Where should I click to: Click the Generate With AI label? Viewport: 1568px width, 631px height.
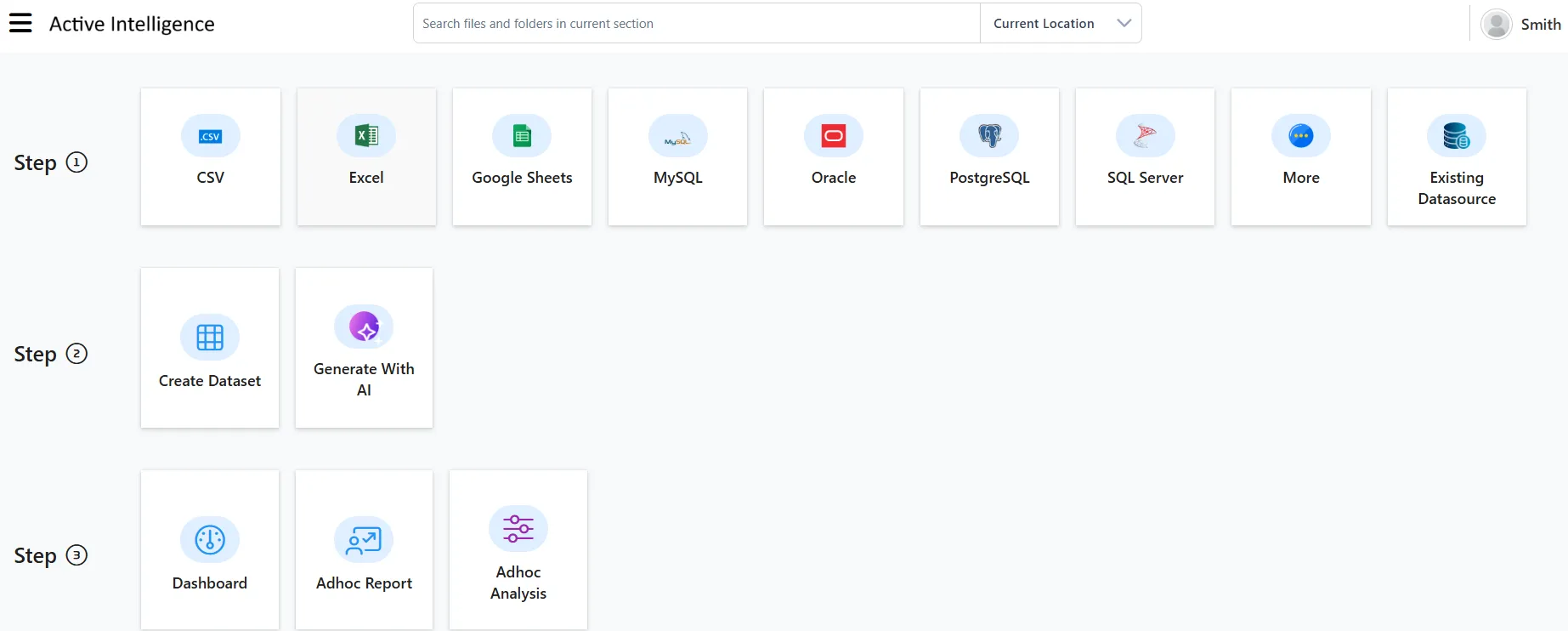click(x=364, y=379)
